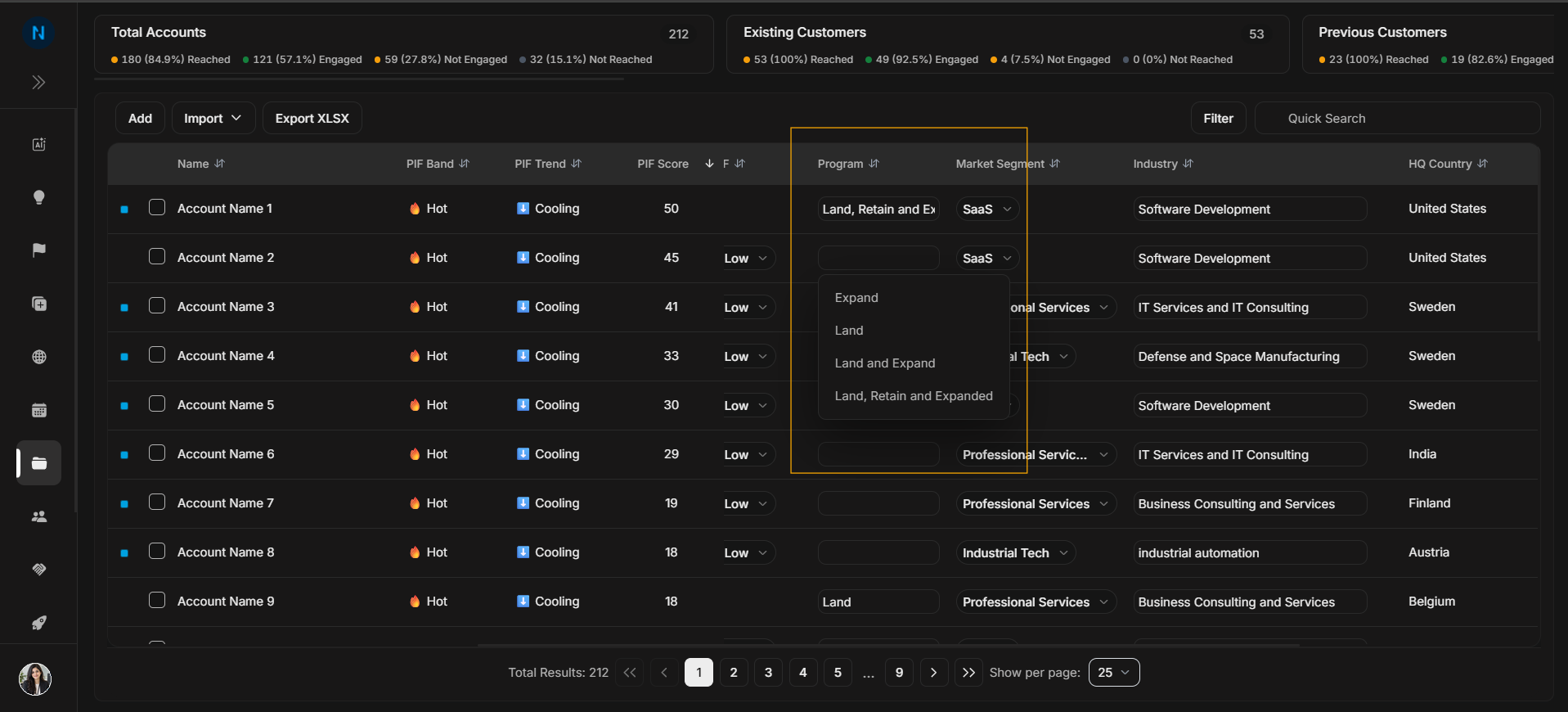This screenshot has height=712, width=1568.
Task: Check the box beside Account Name 5
Action: click(x=157, y=403)
